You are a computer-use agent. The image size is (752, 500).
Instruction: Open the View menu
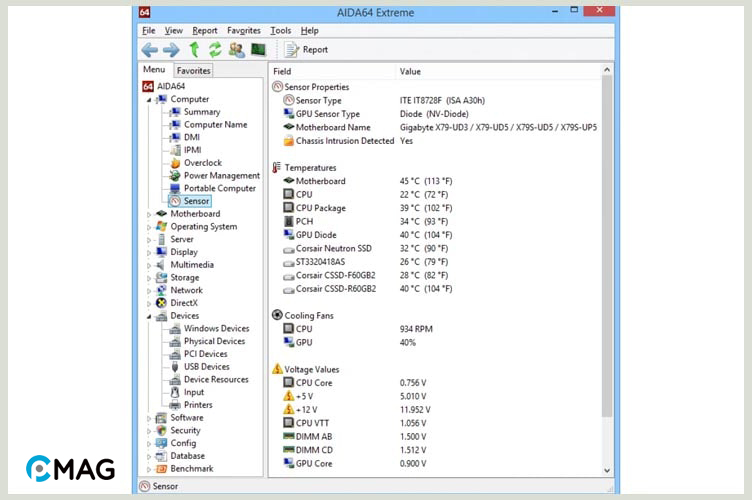(174, 31)
